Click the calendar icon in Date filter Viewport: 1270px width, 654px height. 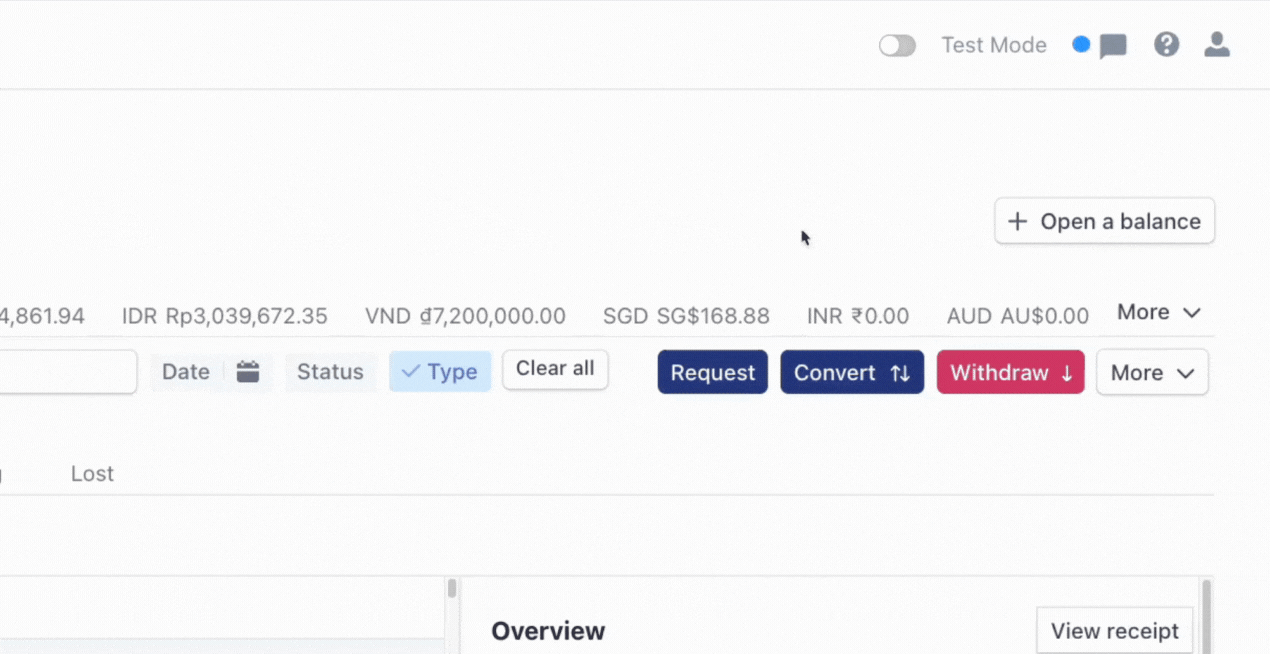248,372
